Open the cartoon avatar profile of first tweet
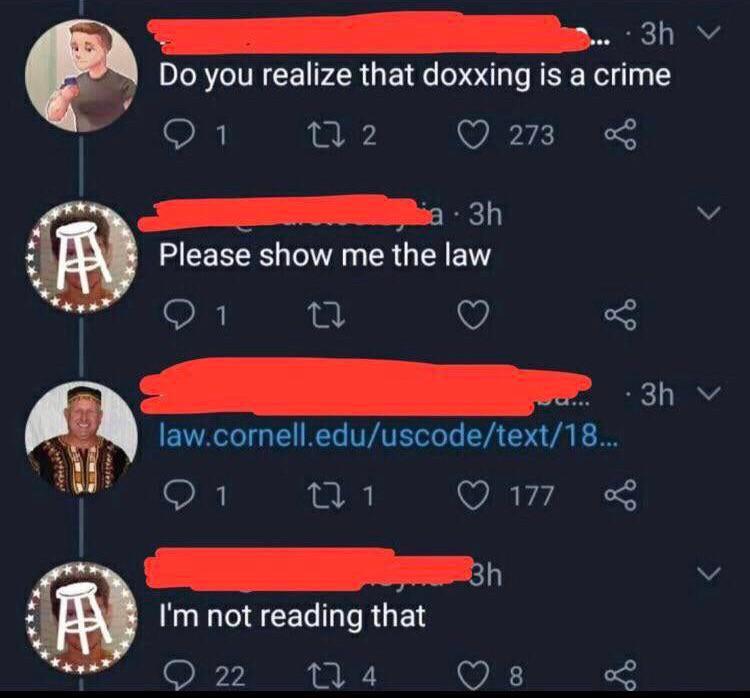The height and width of the screenshot is (698, 750). coord(81,76)
